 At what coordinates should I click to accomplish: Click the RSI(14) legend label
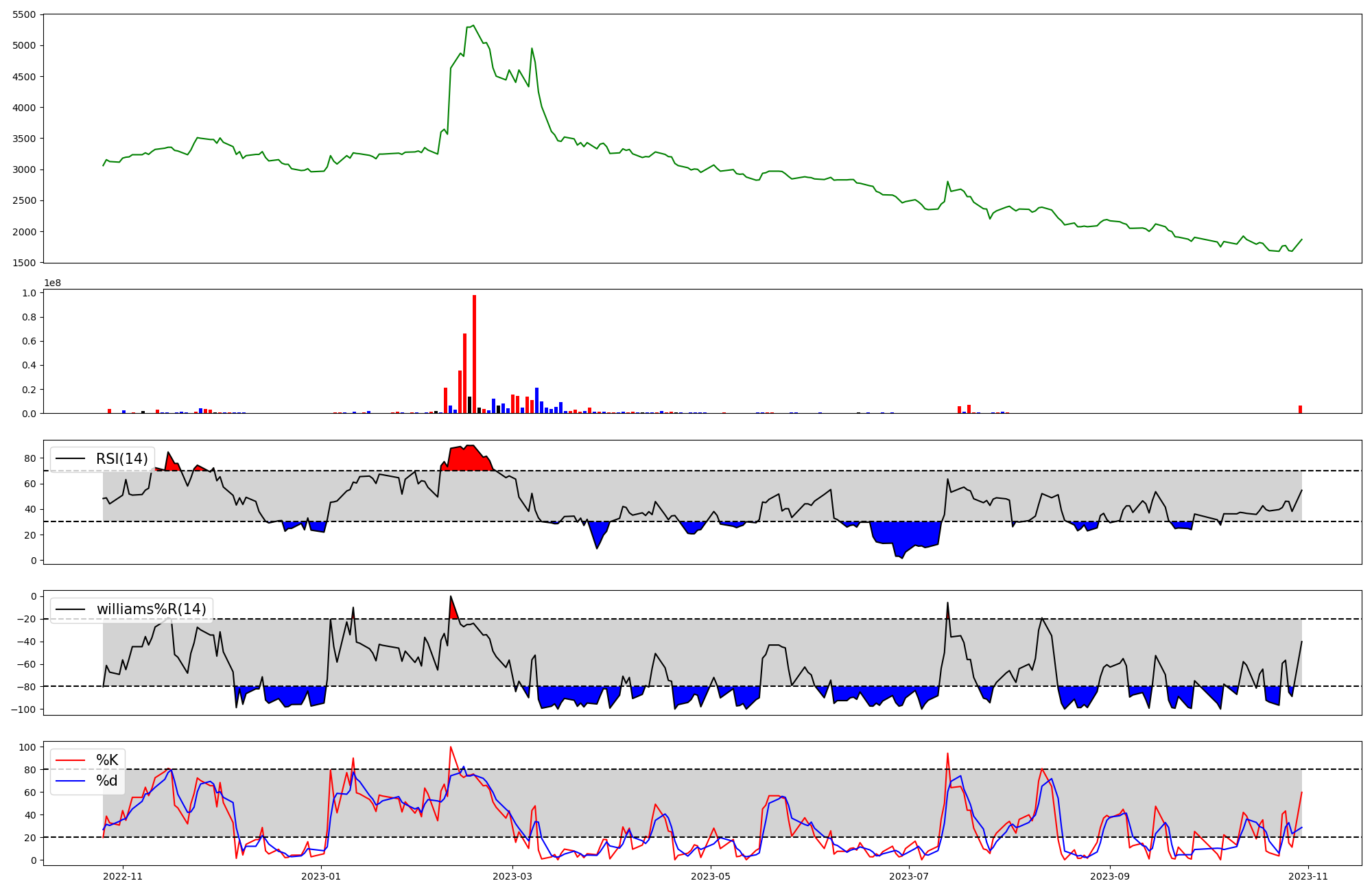[x=121, y=459]
